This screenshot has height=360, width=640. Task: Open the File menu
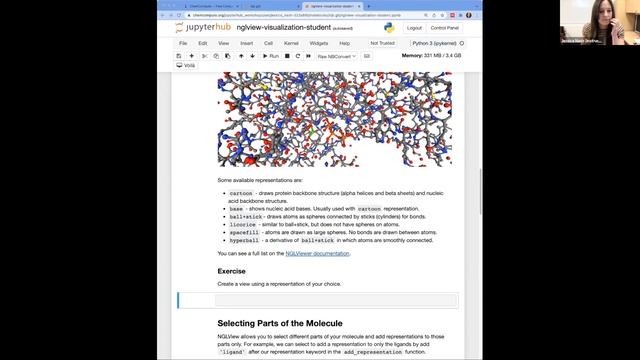(183, 43)
